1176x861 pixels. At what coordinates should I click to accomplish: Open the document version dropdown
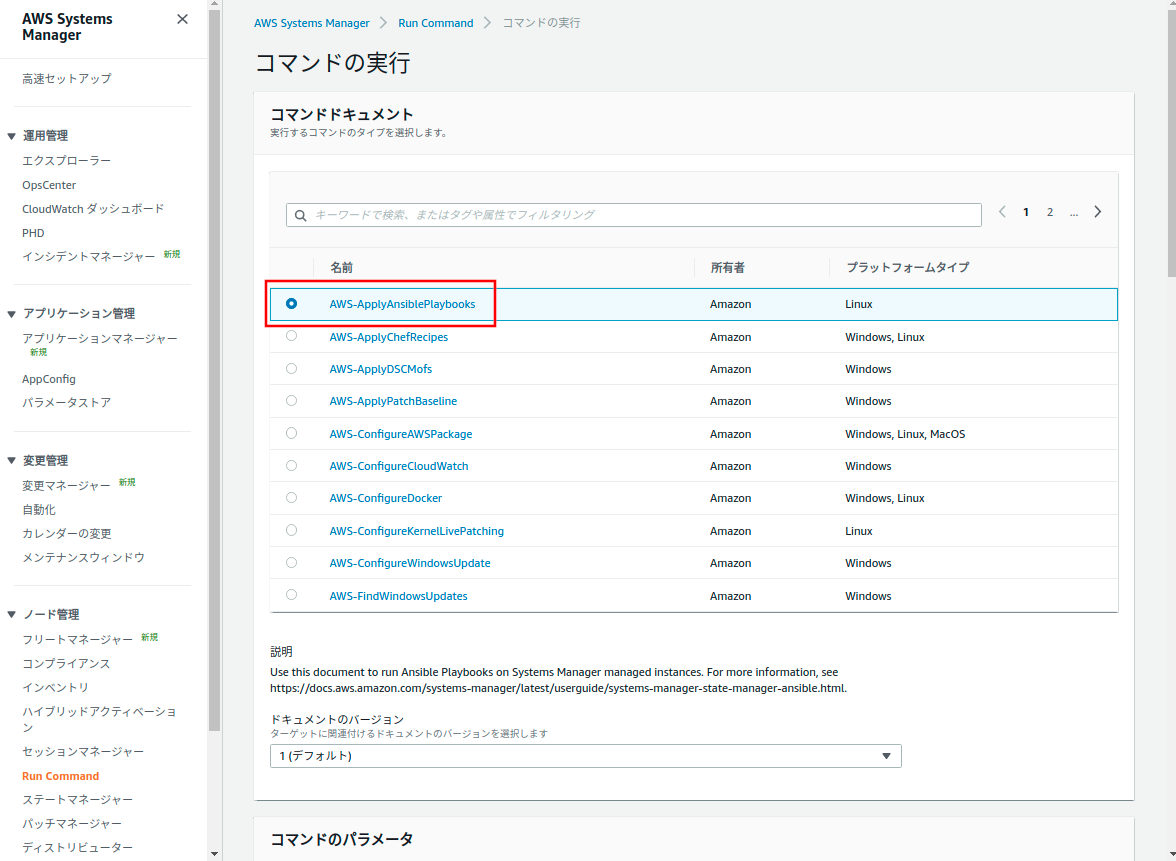pos(585,756)
